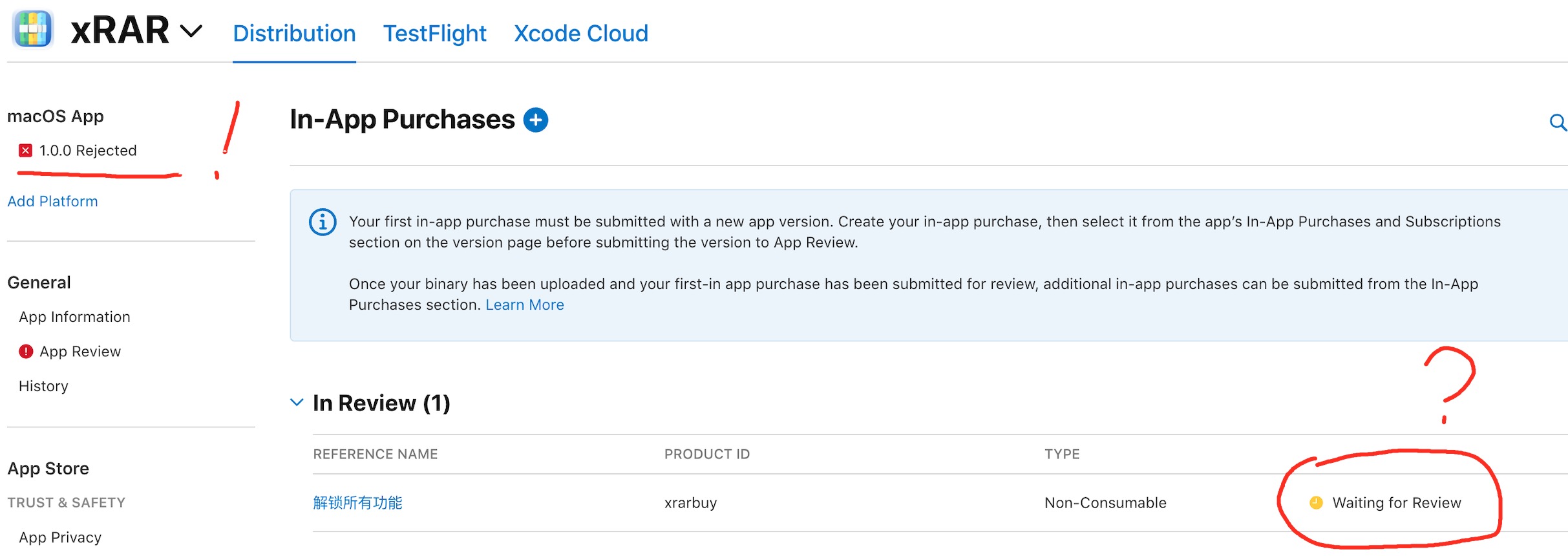
Task: Switch to the TestFlight tab
Action: 434,34
